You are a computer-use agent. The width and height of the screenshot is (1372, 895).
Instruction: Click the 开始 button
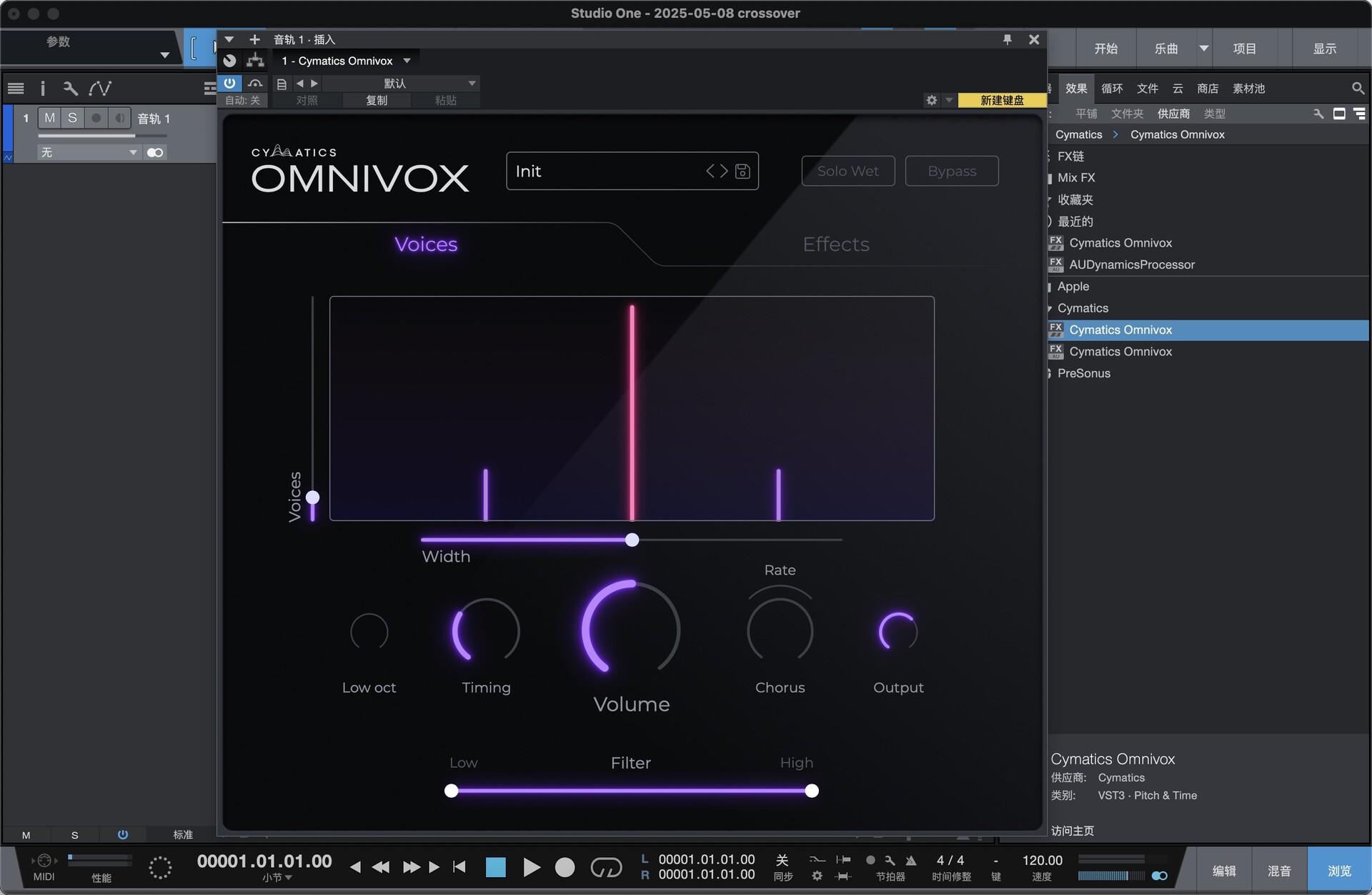1105,49
